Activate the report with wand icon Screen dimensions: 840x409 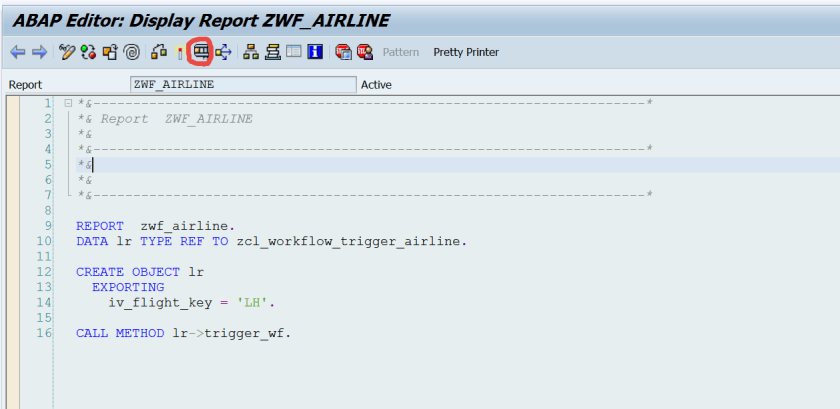coord(180,52)
